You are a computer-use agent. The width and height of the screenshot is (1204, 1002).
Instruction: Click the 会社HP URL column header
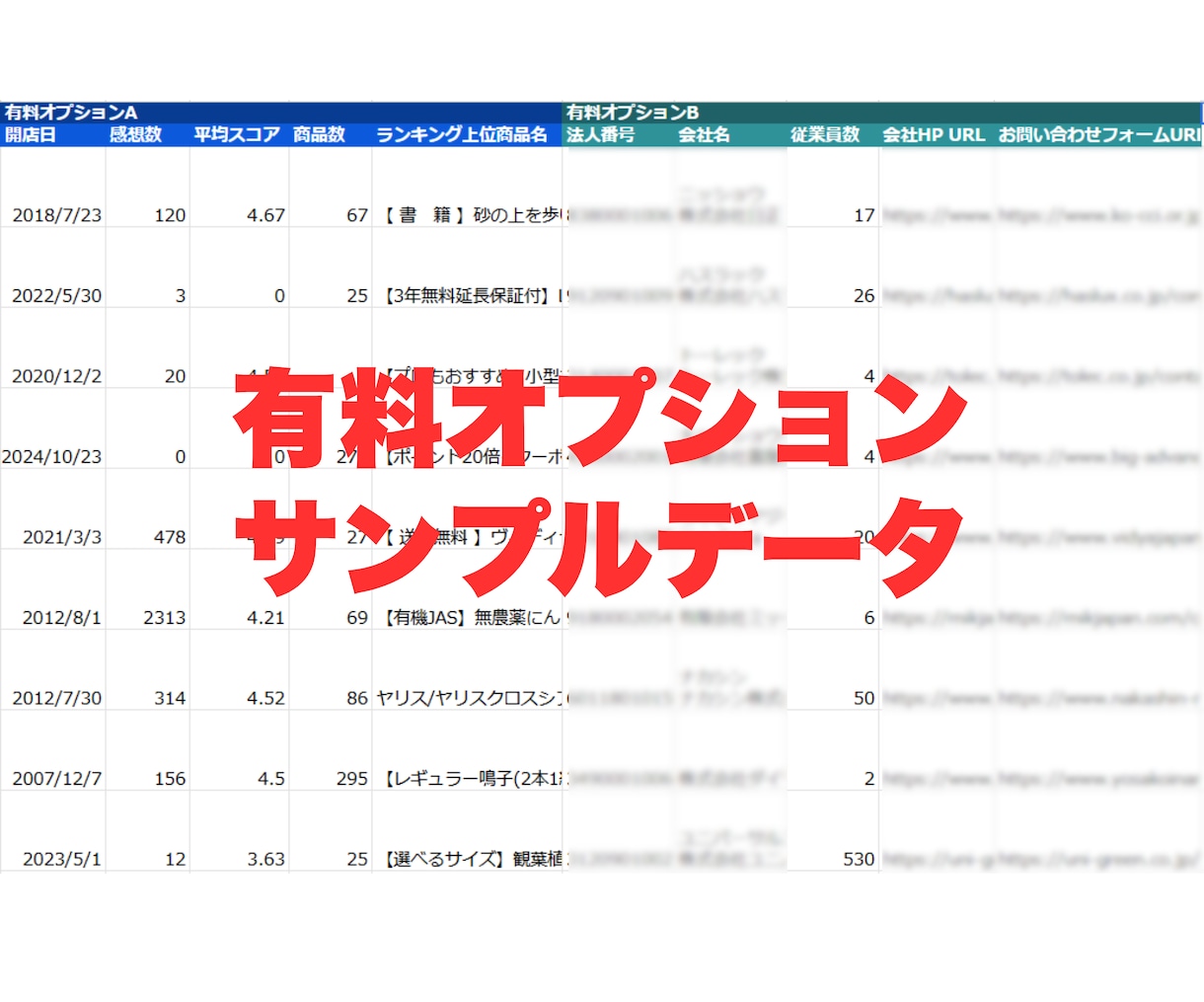tap(937, 135)
